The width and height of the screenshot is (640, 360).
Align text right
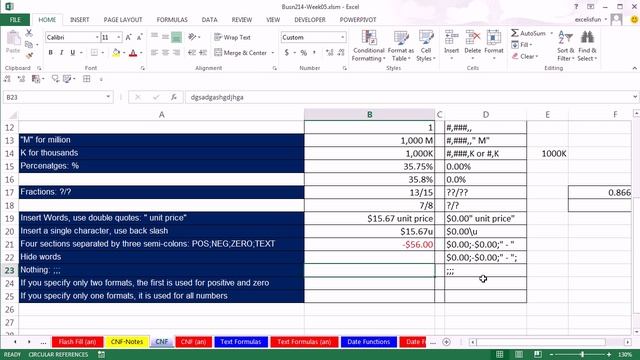[176, 53]
